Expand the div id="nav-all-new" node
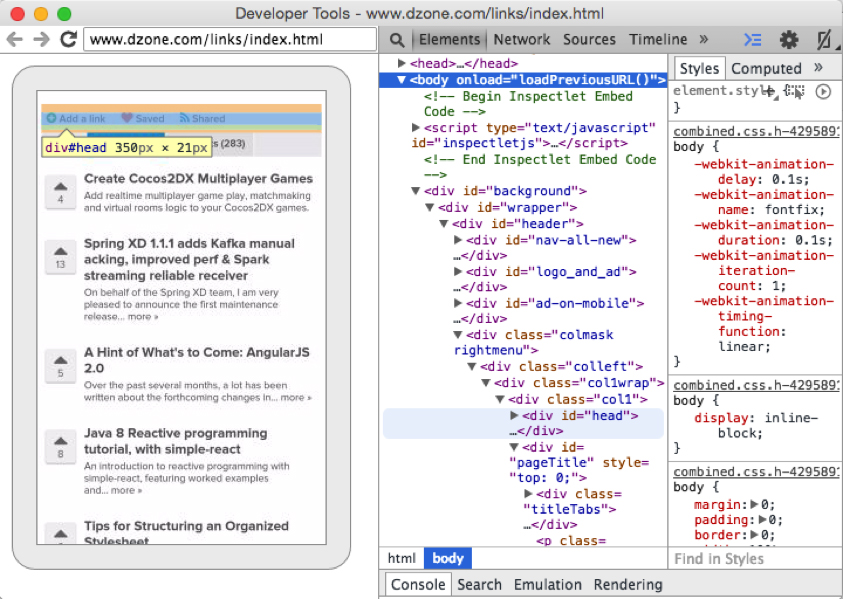This screenshot has width=843, height=599. point(459,240)
